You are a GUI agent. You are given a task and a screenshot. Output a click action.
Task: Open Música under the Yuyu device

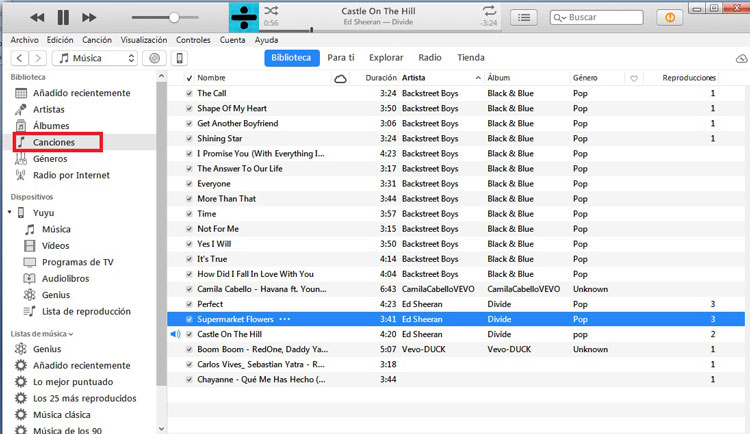pyautogui.click(x=56, y=229)
